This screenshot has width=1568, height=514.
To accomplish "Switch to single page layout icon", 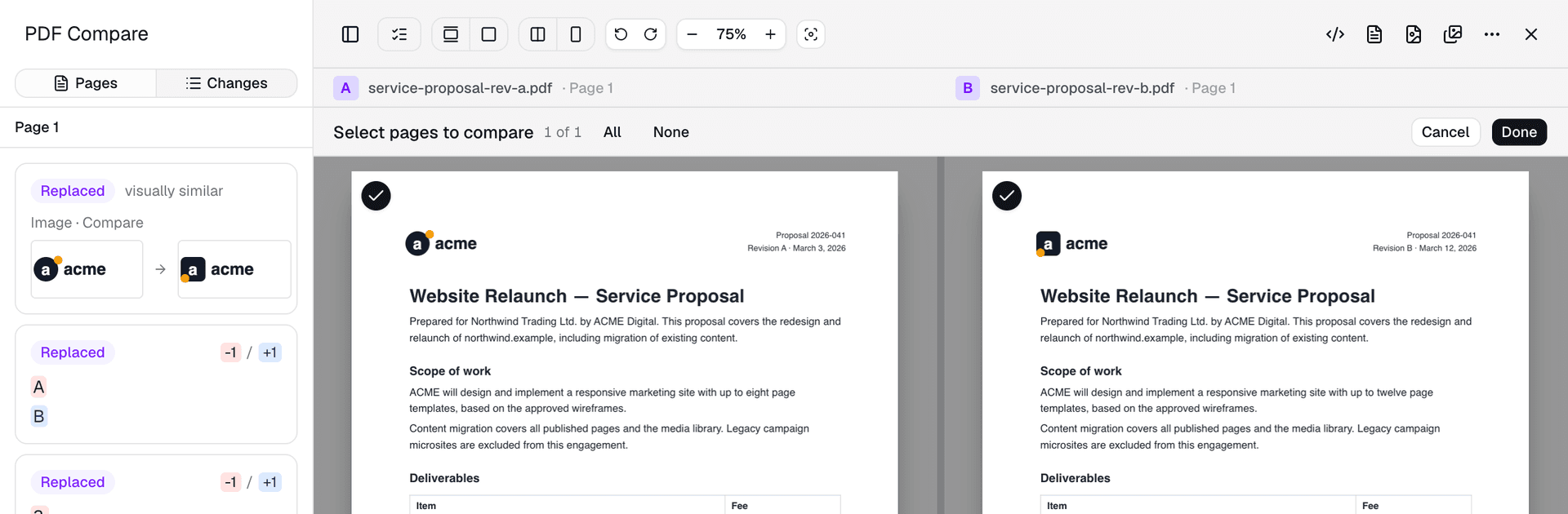I will pos(489,34).
